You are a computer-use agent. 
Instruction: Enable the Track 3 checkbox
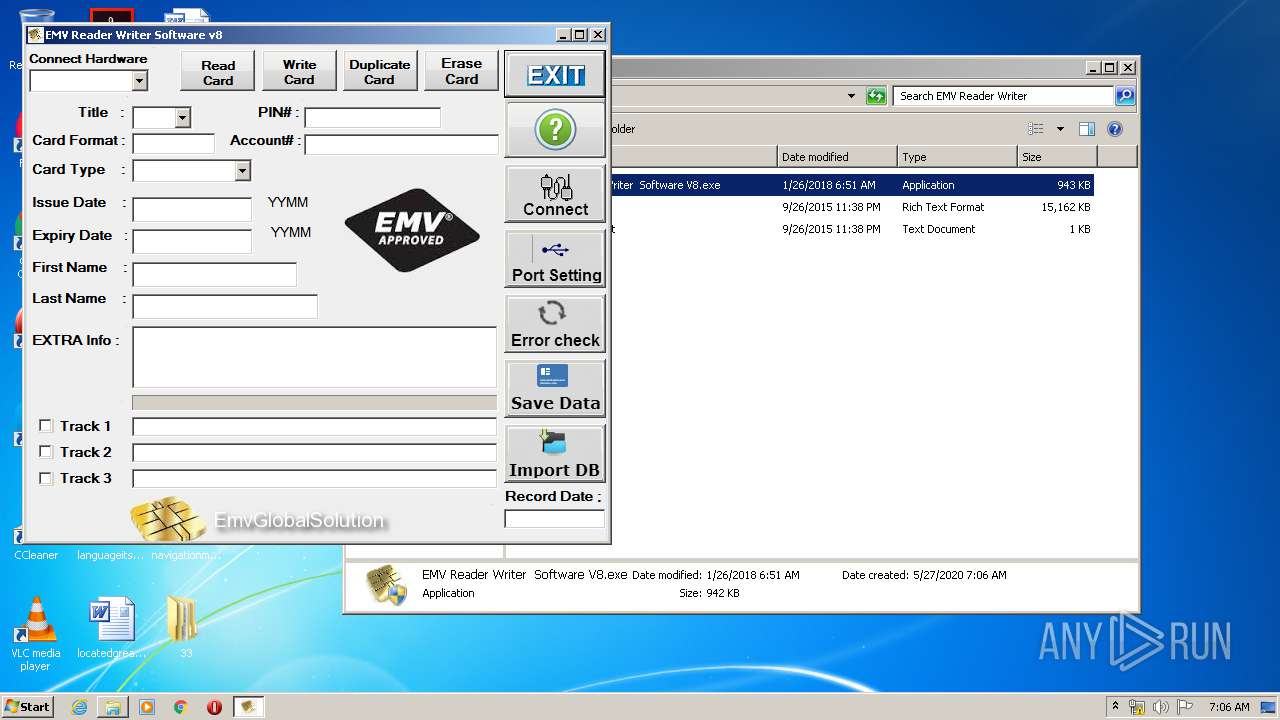click(45, 478)
